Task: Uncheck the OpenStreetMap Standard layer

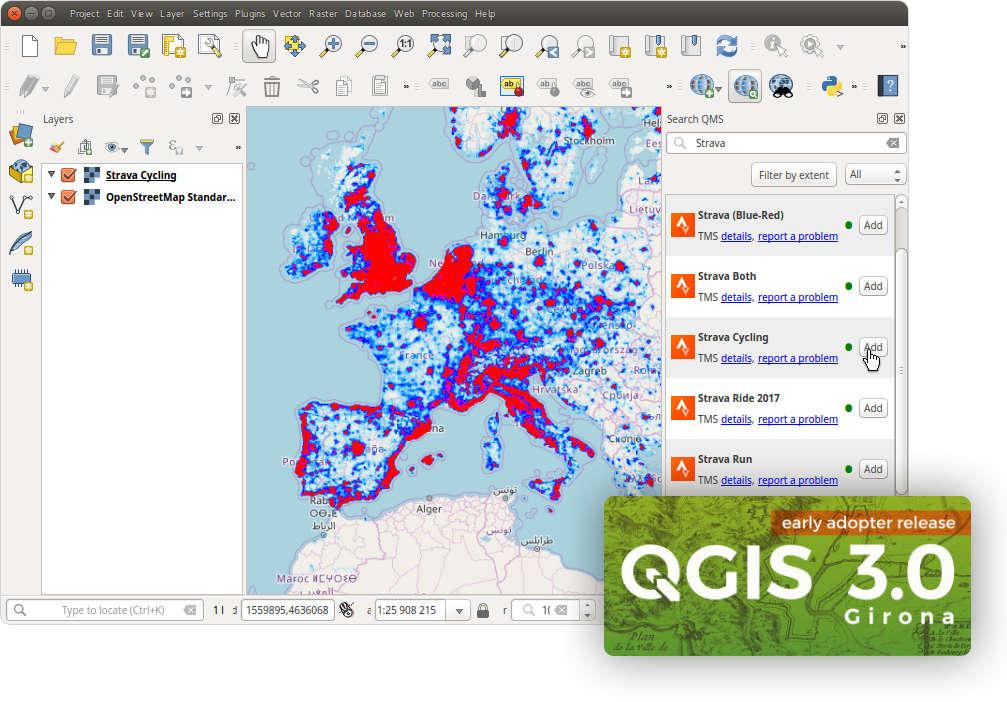Action: pyautogui.click(x=69, y=196)
